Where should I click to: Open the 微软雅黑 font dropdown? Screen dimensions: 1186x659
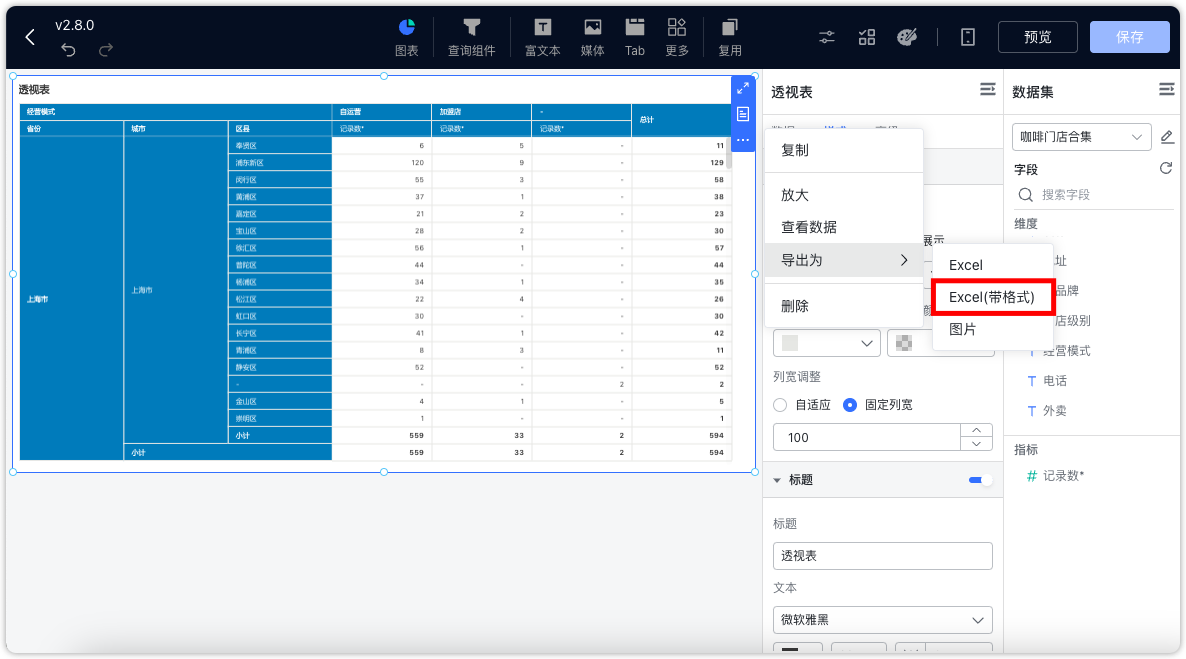(x=882, y=619)
